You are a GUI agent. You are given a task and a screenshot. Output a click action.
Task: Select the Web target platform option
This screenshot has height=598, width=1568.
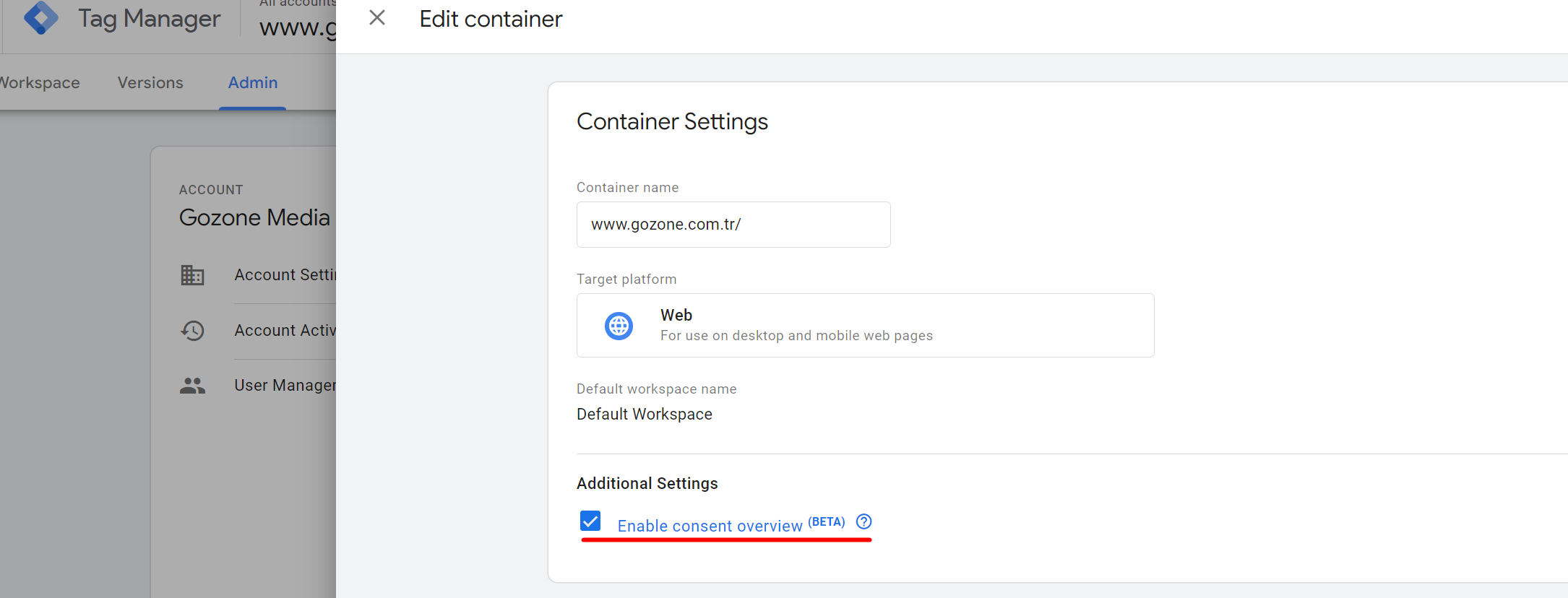coord(864,325)
